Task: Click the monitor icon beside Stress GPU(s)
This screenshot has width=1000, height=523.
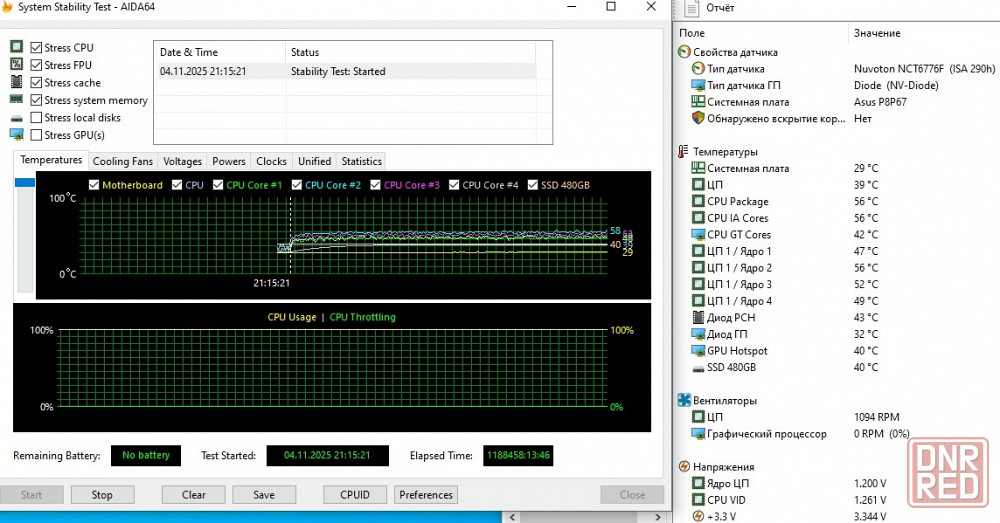Action: [17, 134]
